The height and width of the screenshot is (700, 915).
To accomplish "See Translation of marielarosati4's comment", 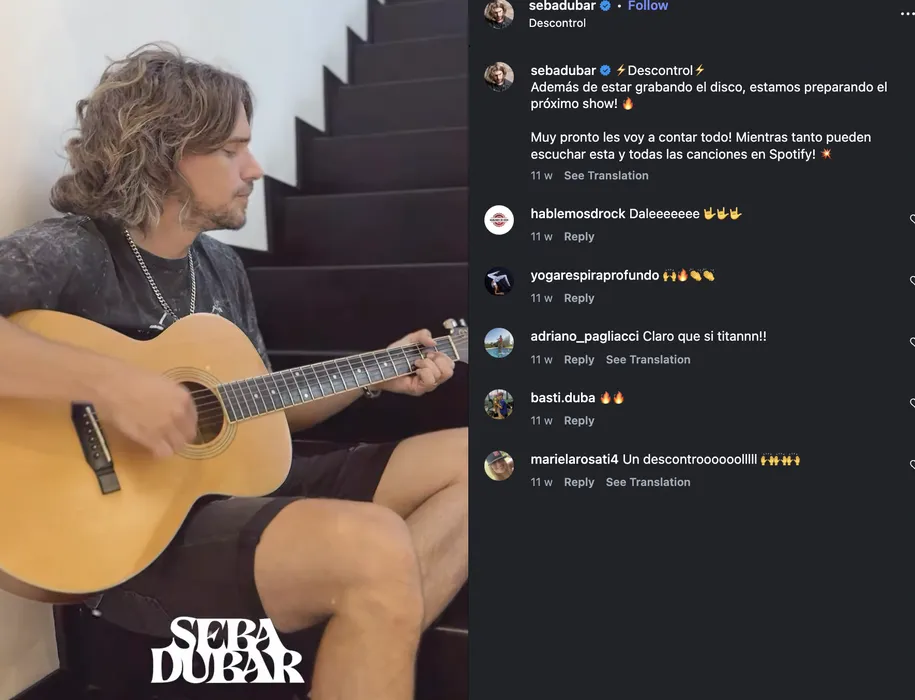I will [648, 482].
